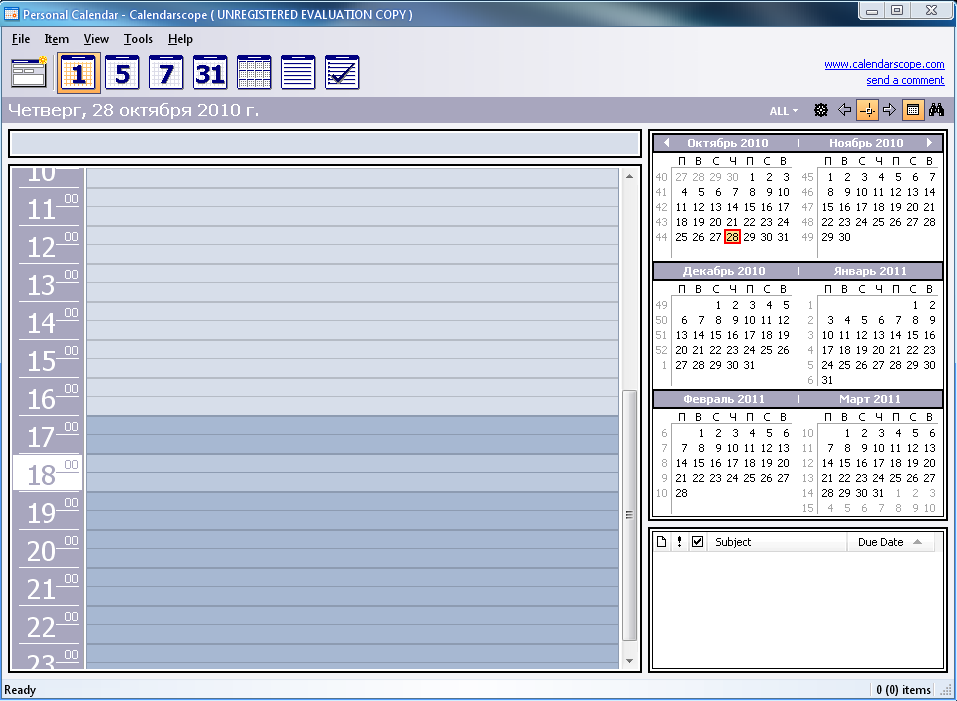This screenshot has height=701, width=957.
Task: Open the File menu
Action: [x=21, y=39]
